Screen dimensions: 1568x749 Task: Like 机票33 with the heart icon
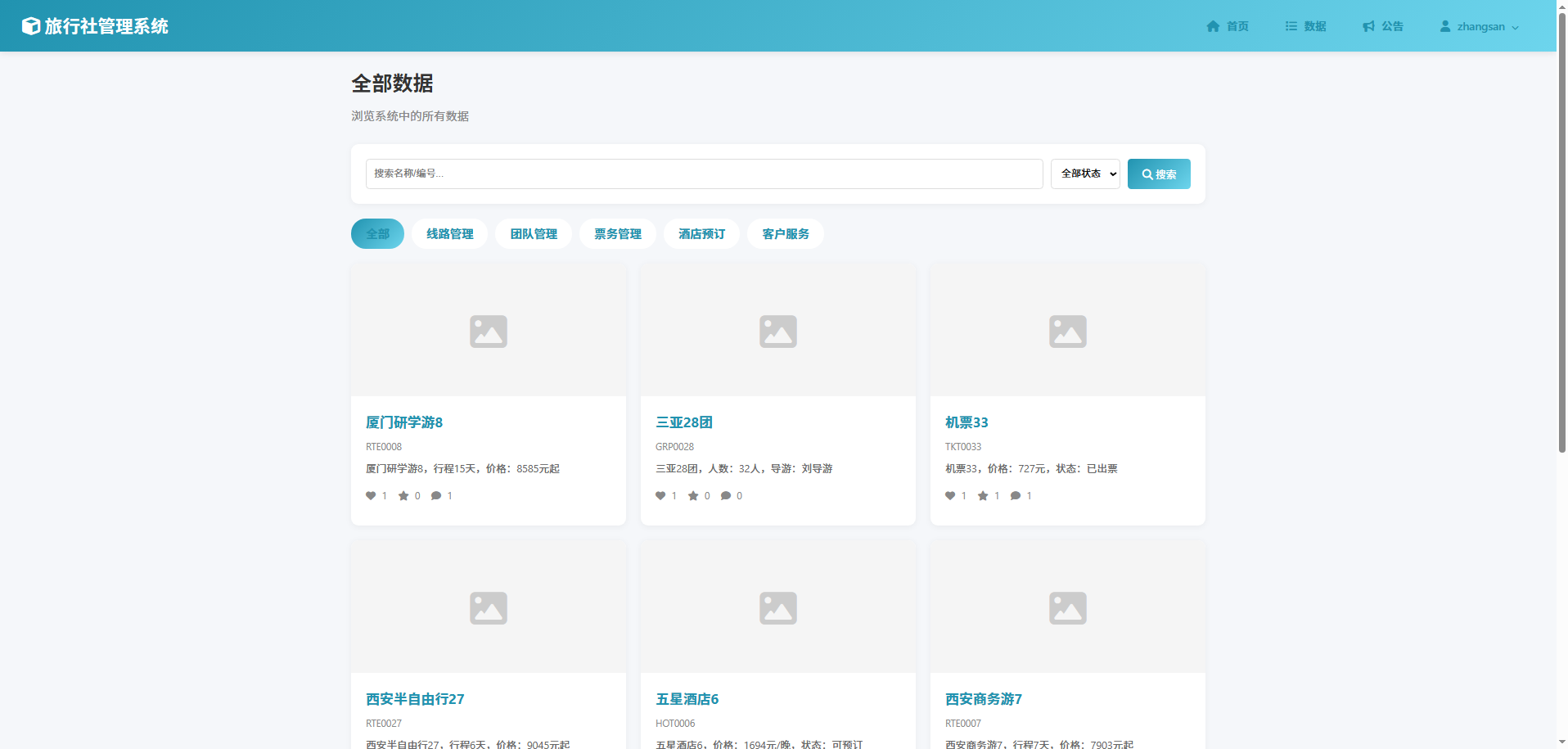click(950, 495)
